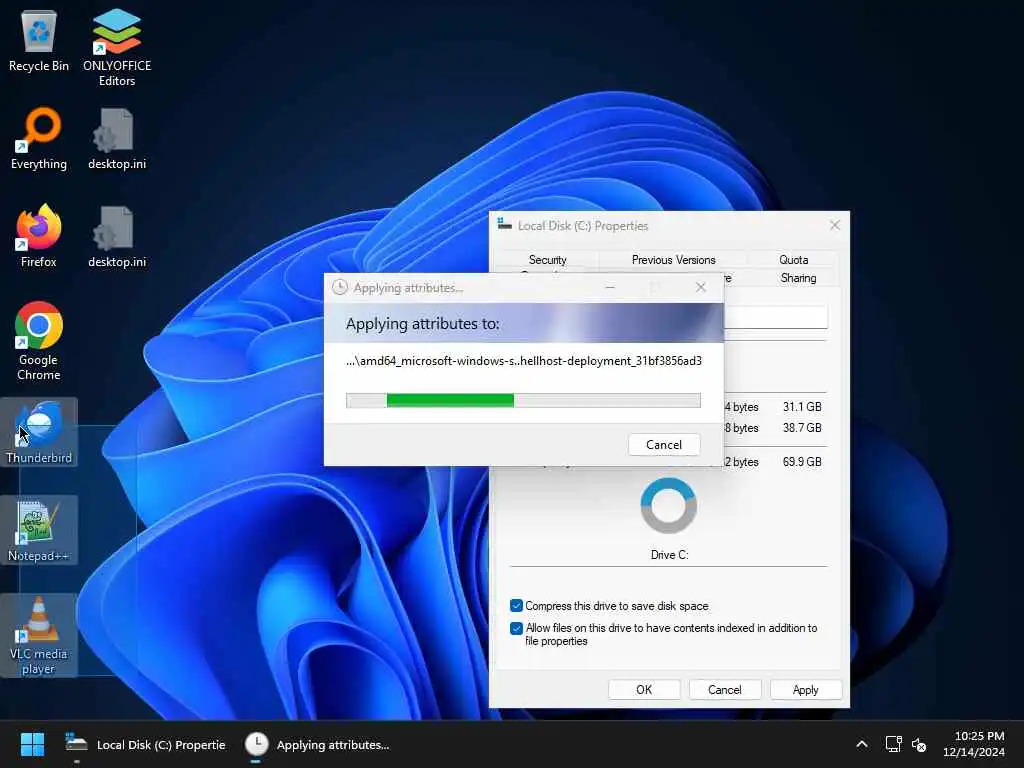1024x768 pixels.
Task: Click OK in Local Disk Properties
Action: (644, 690)
